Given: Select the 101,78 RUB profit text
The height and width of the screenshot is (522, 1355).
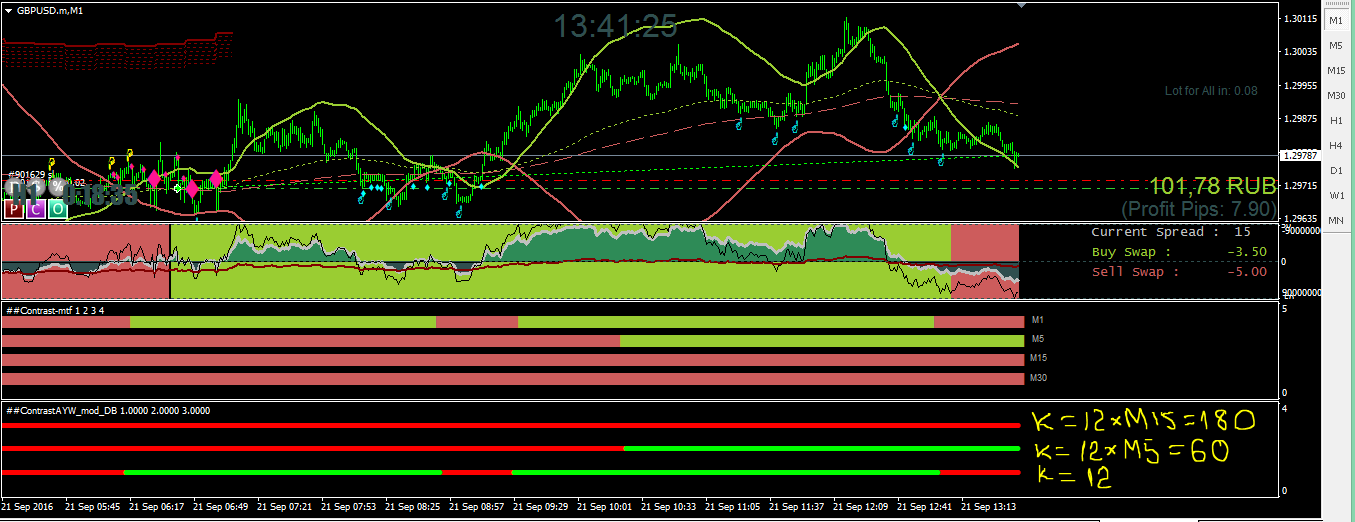Looking at the screenshot, I should [1213, 186].
